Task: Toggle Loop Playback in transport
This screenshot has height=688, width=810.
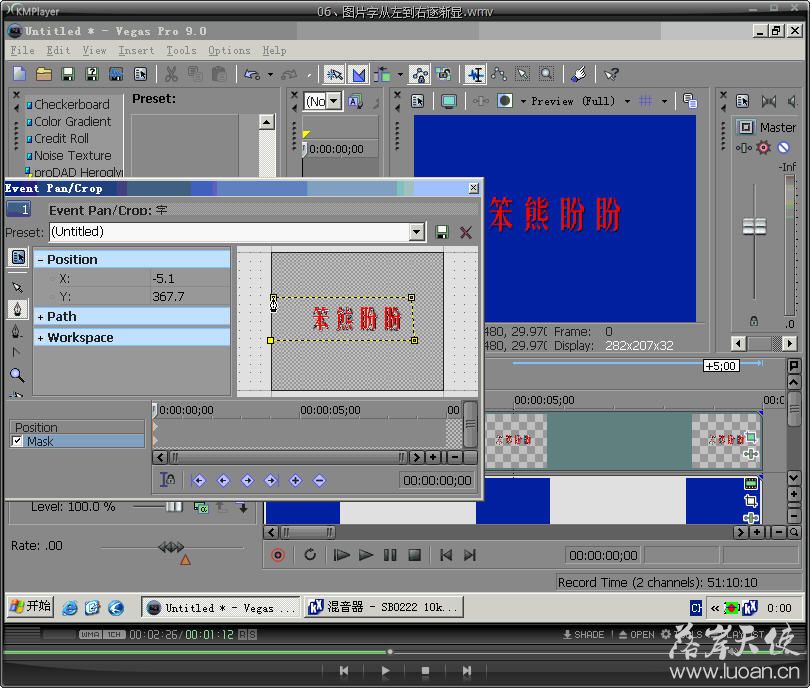Action: 310,555
